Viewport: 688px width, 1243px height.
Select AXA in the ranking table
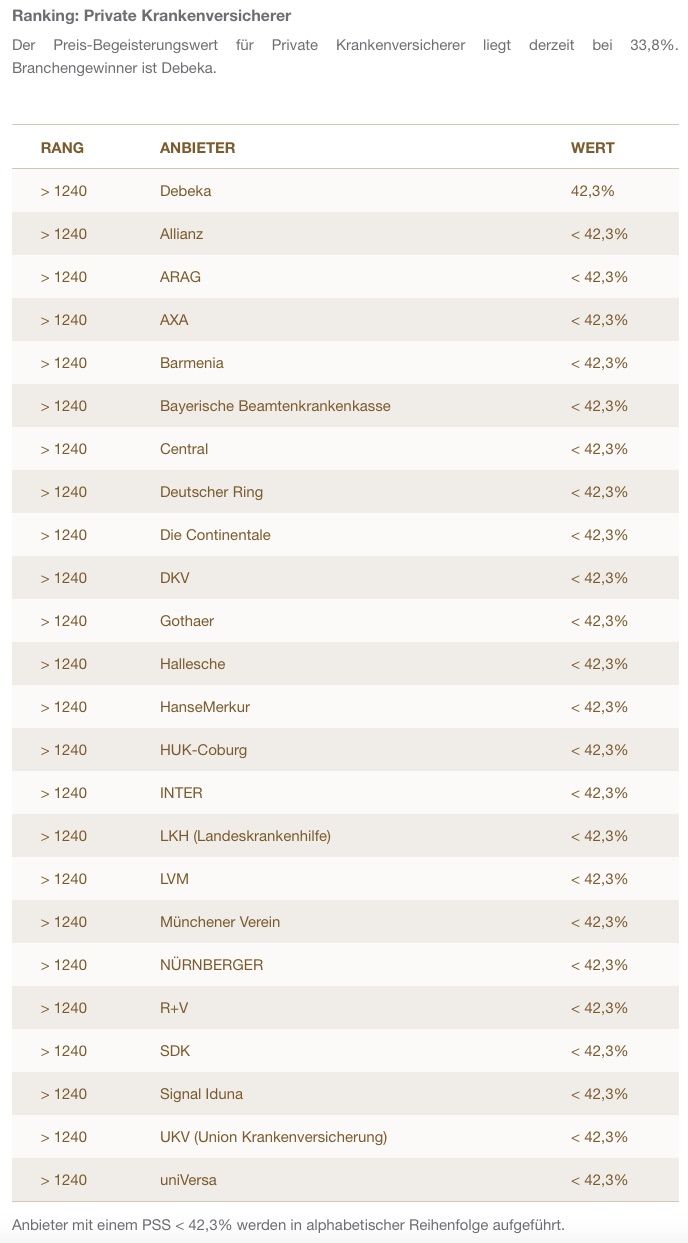[x=174, y=320]
